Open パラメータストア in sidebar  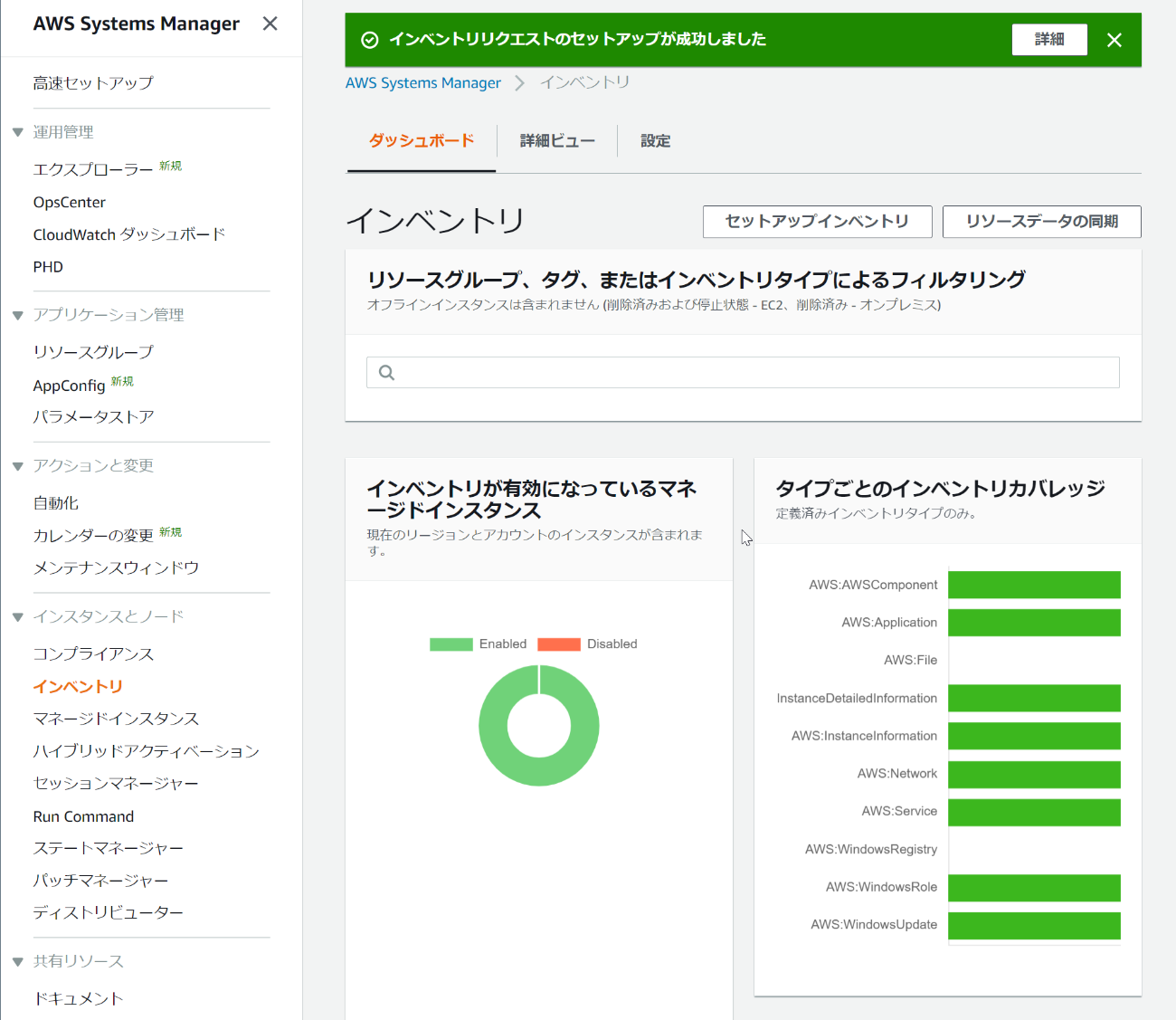tap(93, 417)
